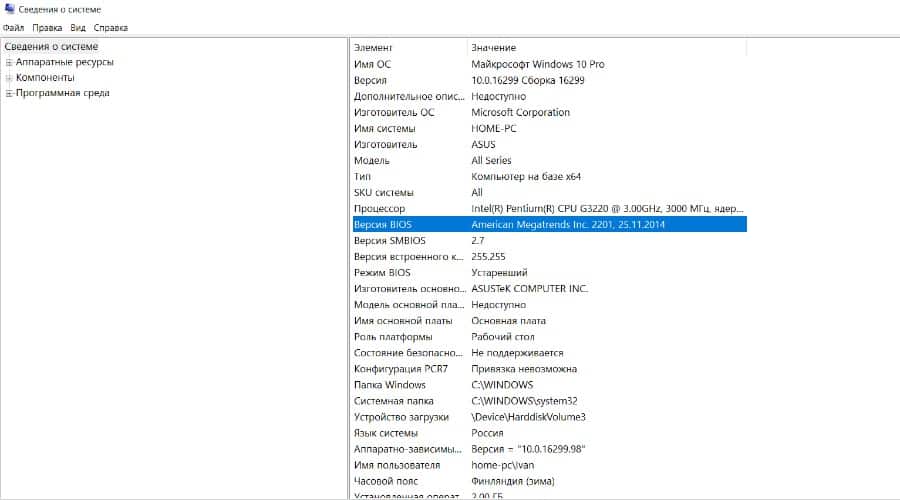This screenshot has width=900, height=500.
Task: Click the Значение column header
Action: (x=493, y=48)
